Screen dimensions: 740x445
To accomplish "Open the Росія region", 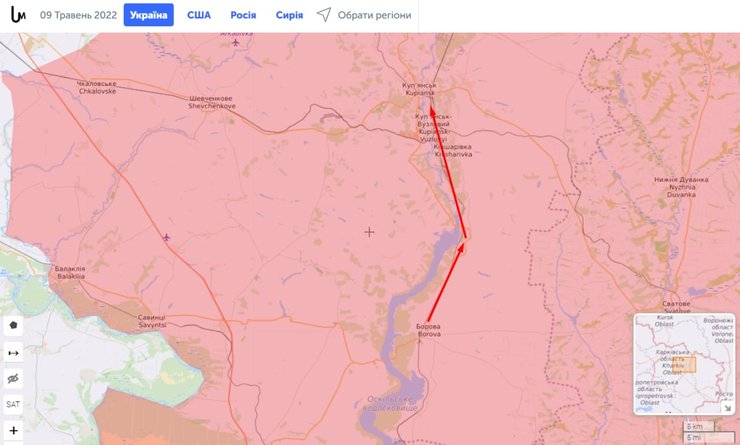I will (x=243, y=15).
